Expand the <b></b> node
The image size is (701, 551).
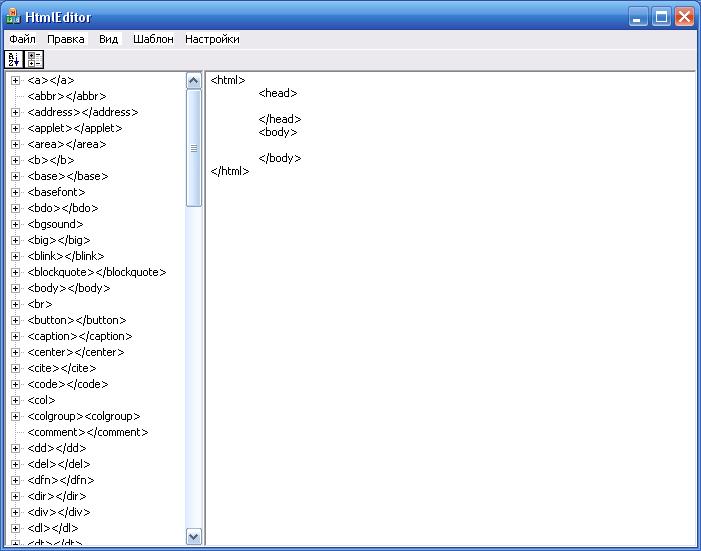[x=16, y=160]
